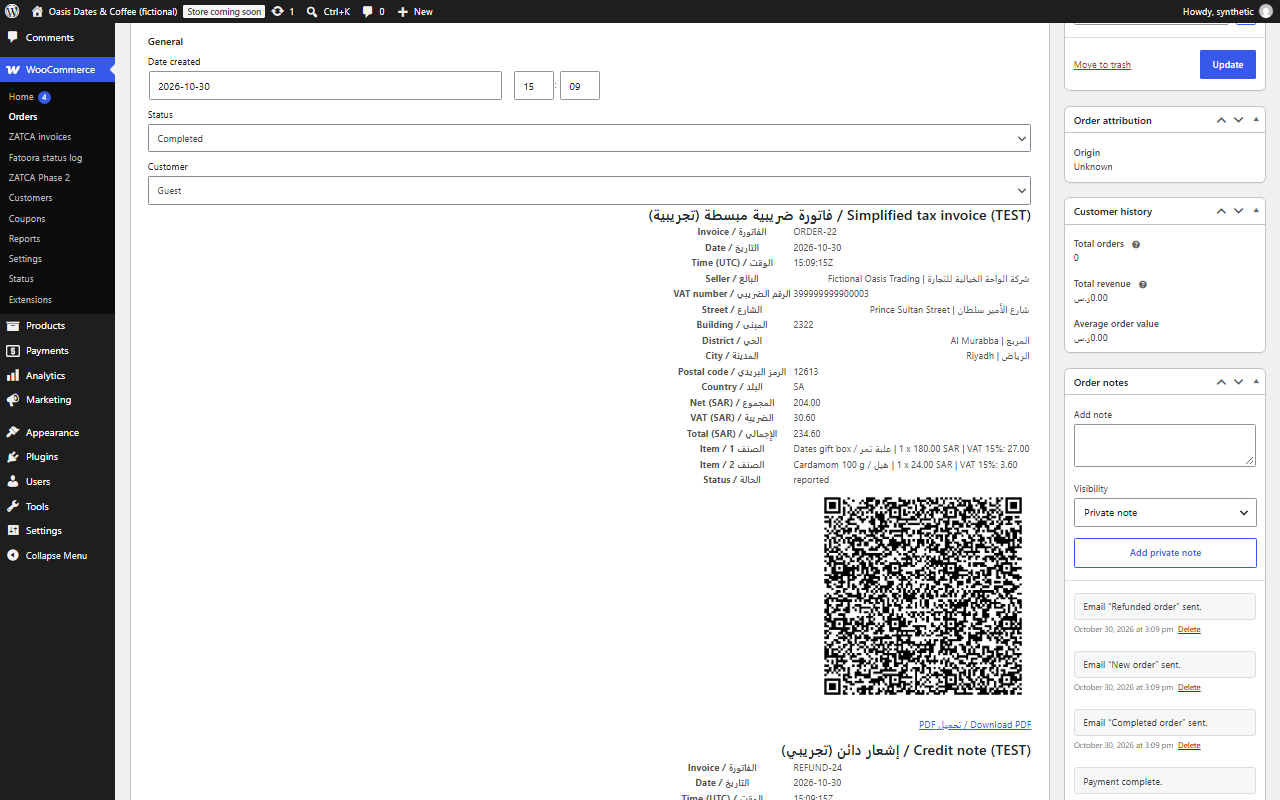This screenshot has width=1280, height=800.
Task: Click the home icon for Oasis Dates & Coffee
Action: tap(37, 11)
